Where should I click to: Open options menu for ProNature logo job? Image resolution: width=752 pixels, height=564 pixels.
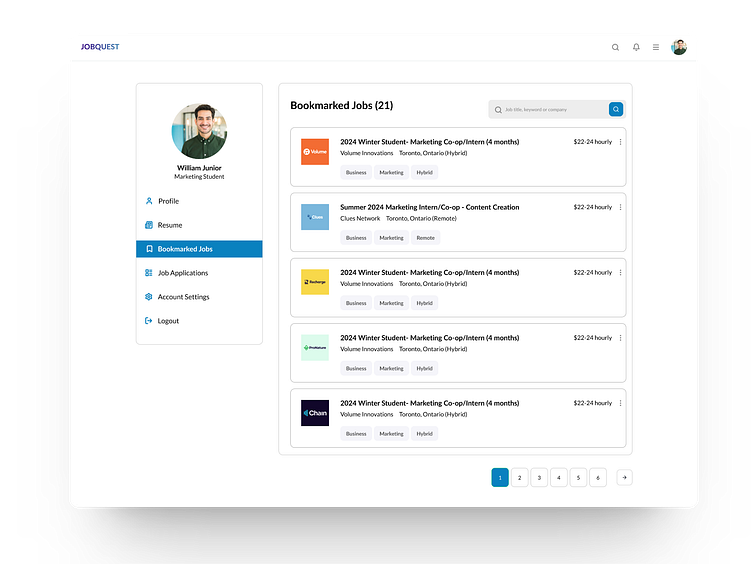coord(620,338)
